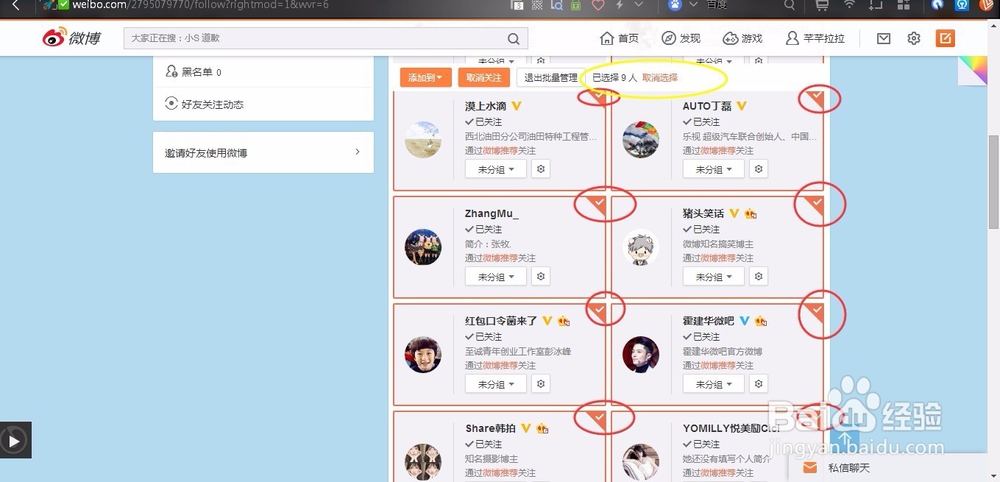The width and height of the screenshot is (1000, 482).
Task: Click the 霍建华微吧 avatar thumbnail
Action: click(641, 354)
